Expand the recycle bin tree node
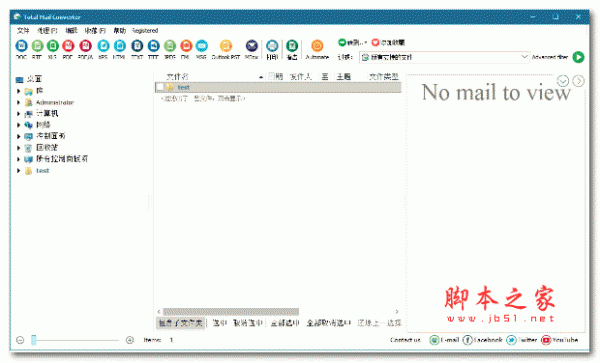This screenshot has height=363, width=600. 18,148
